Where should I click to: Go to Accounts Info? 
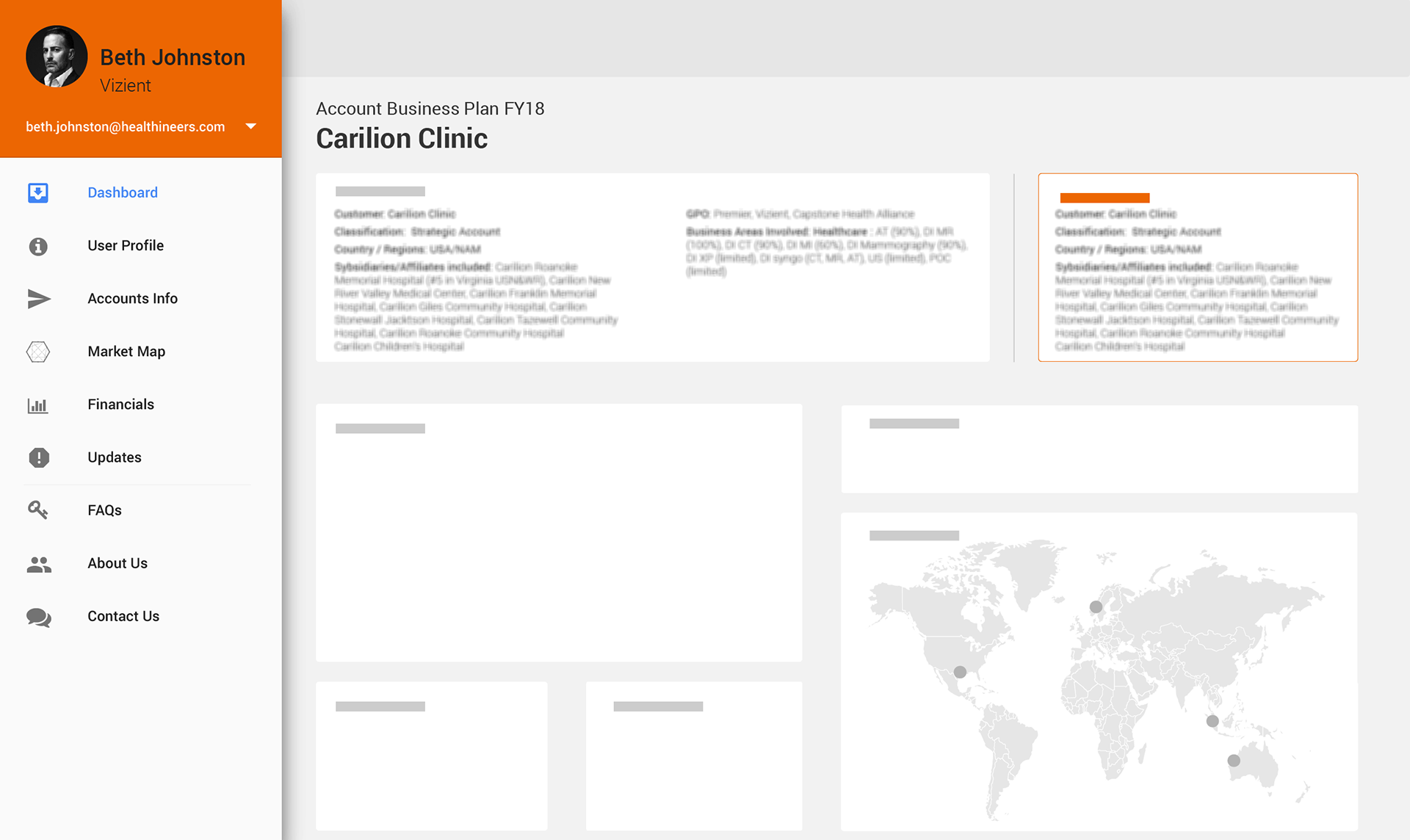(x=133, y=298)
